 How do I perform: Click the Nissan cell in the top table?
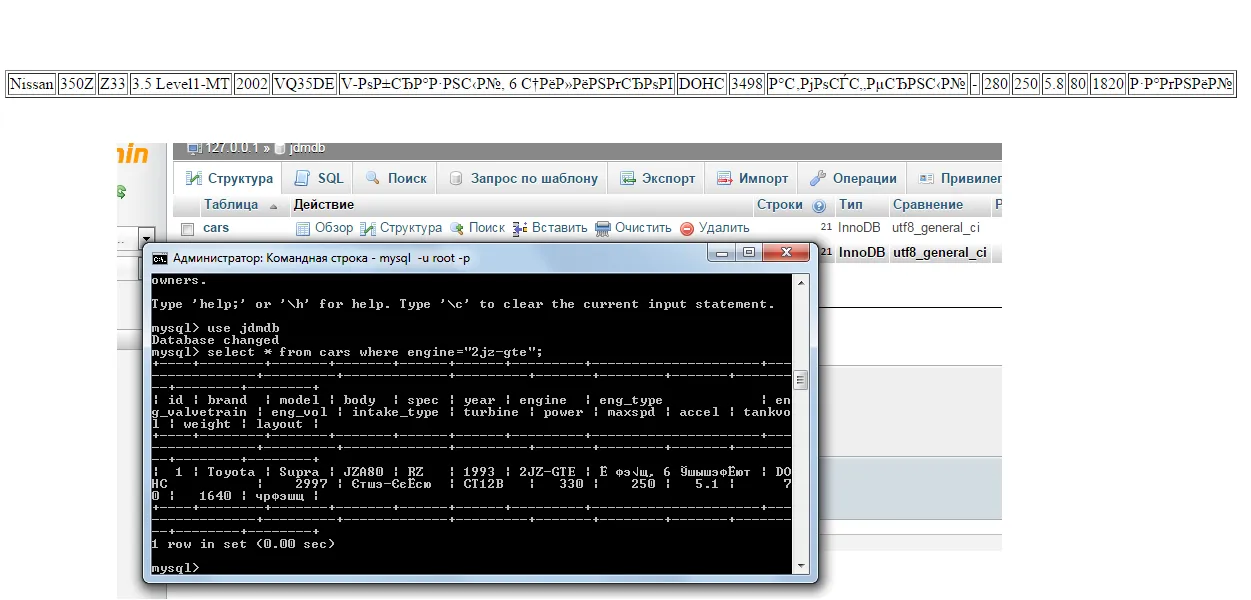point(32,84)
